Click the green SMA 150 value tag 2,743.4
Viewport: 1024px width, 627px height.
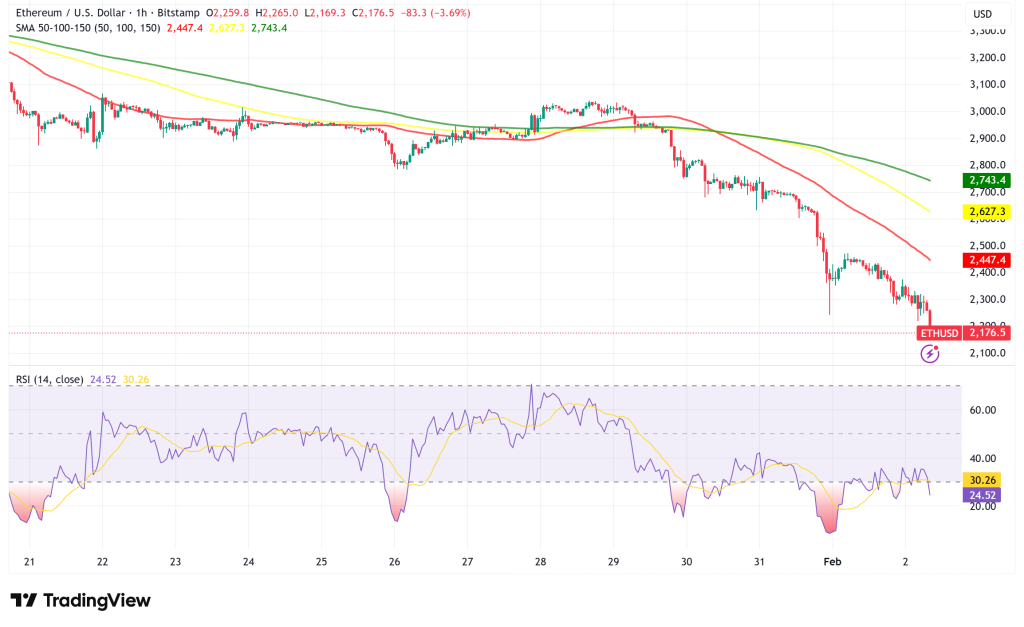(984, 181)
